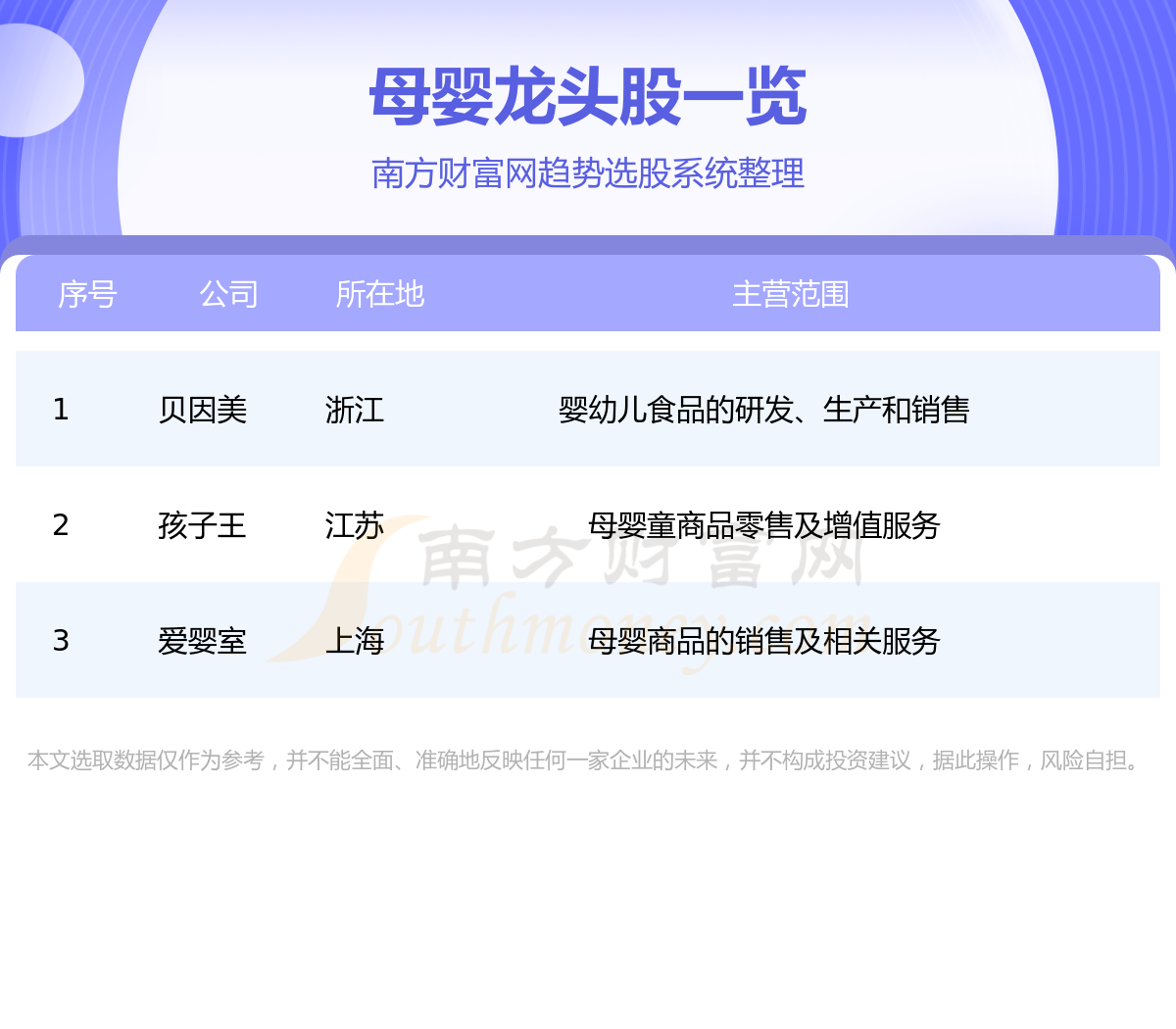
Task: Click the 序号 column header
Action: pyautogui.click(x=87, y=294)
